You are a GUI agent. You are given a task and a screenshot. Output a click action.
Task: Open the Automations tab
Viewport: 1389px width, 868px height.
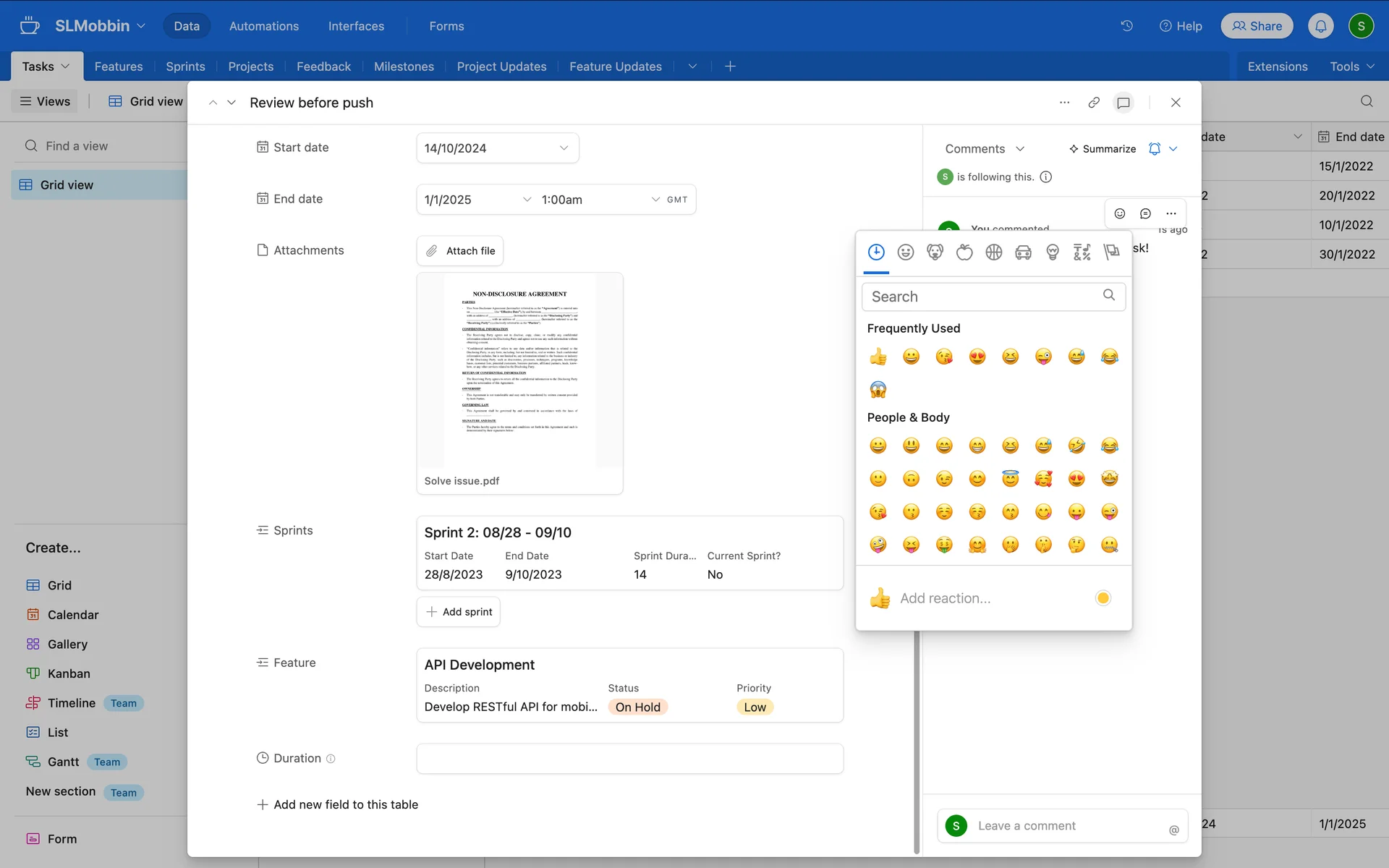click(263, 26)
